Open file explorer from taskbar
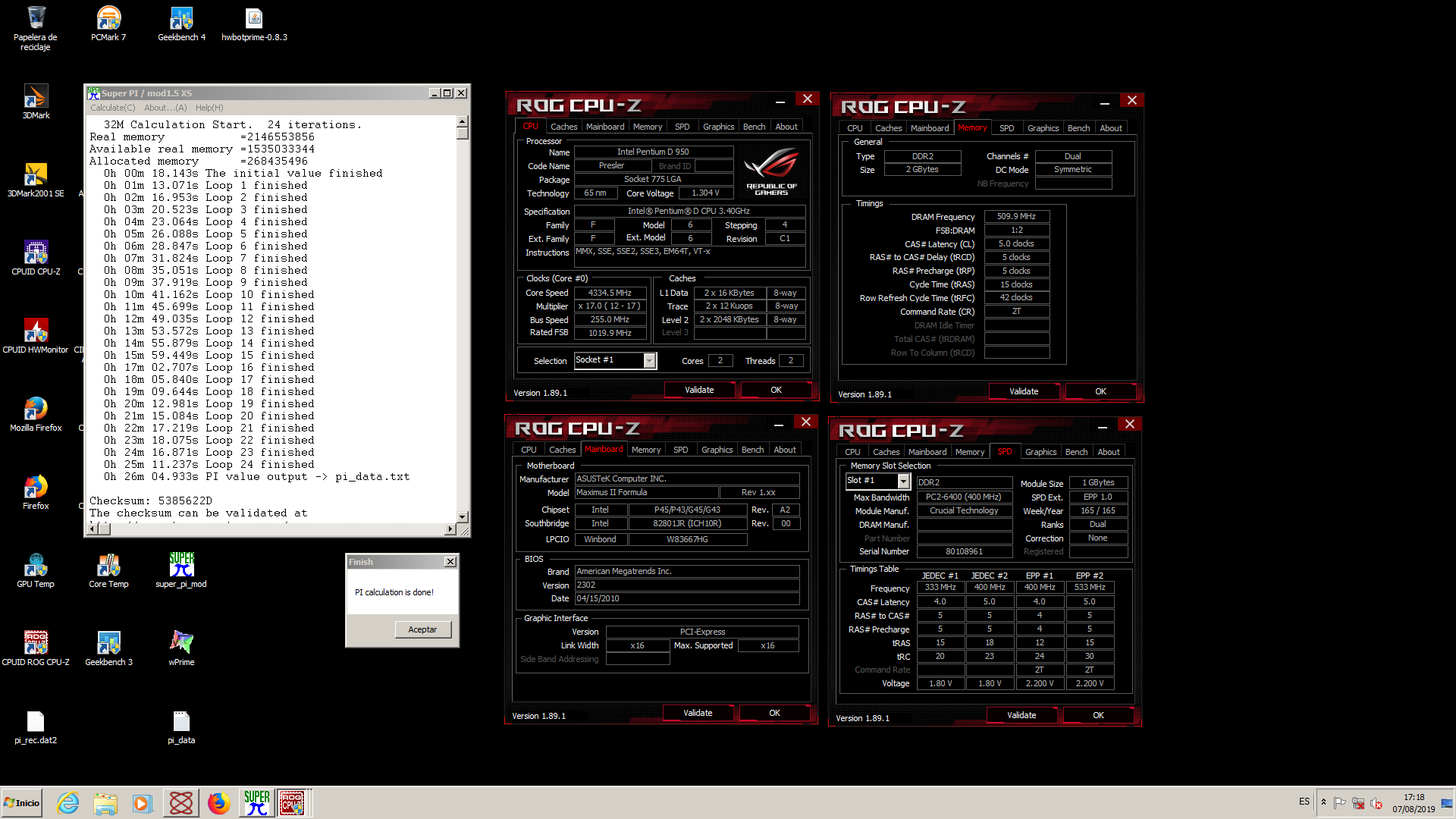1456x819 pixels. (x=105, y=803)
